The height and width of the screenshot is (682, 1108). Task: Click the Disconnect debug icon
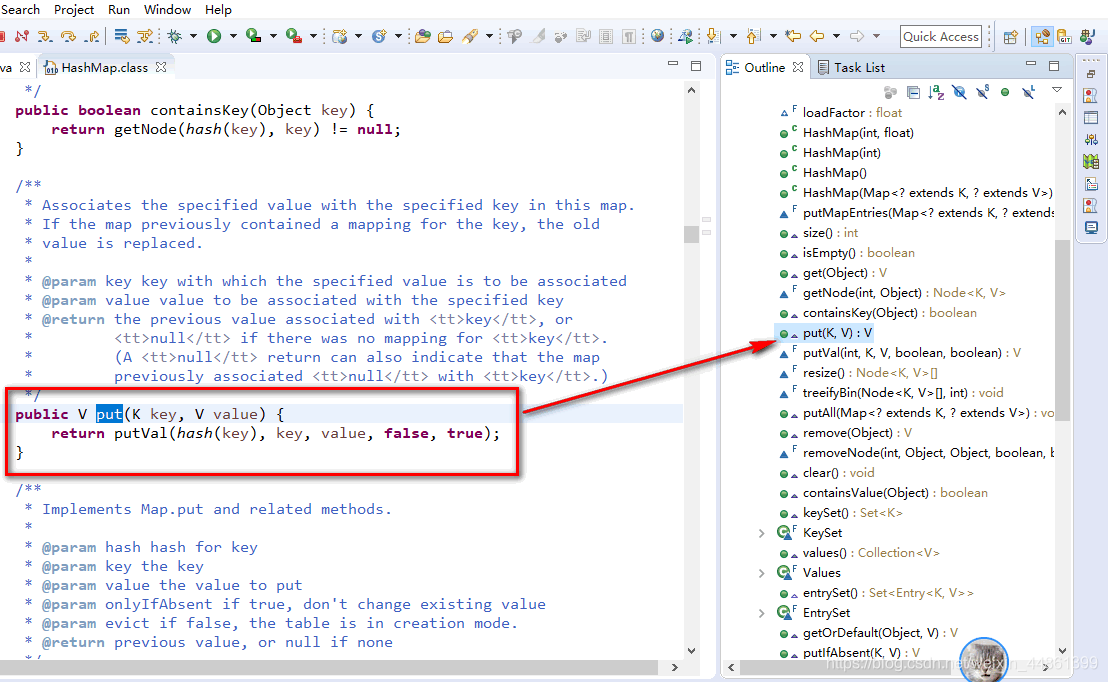(x=22, y=36)
